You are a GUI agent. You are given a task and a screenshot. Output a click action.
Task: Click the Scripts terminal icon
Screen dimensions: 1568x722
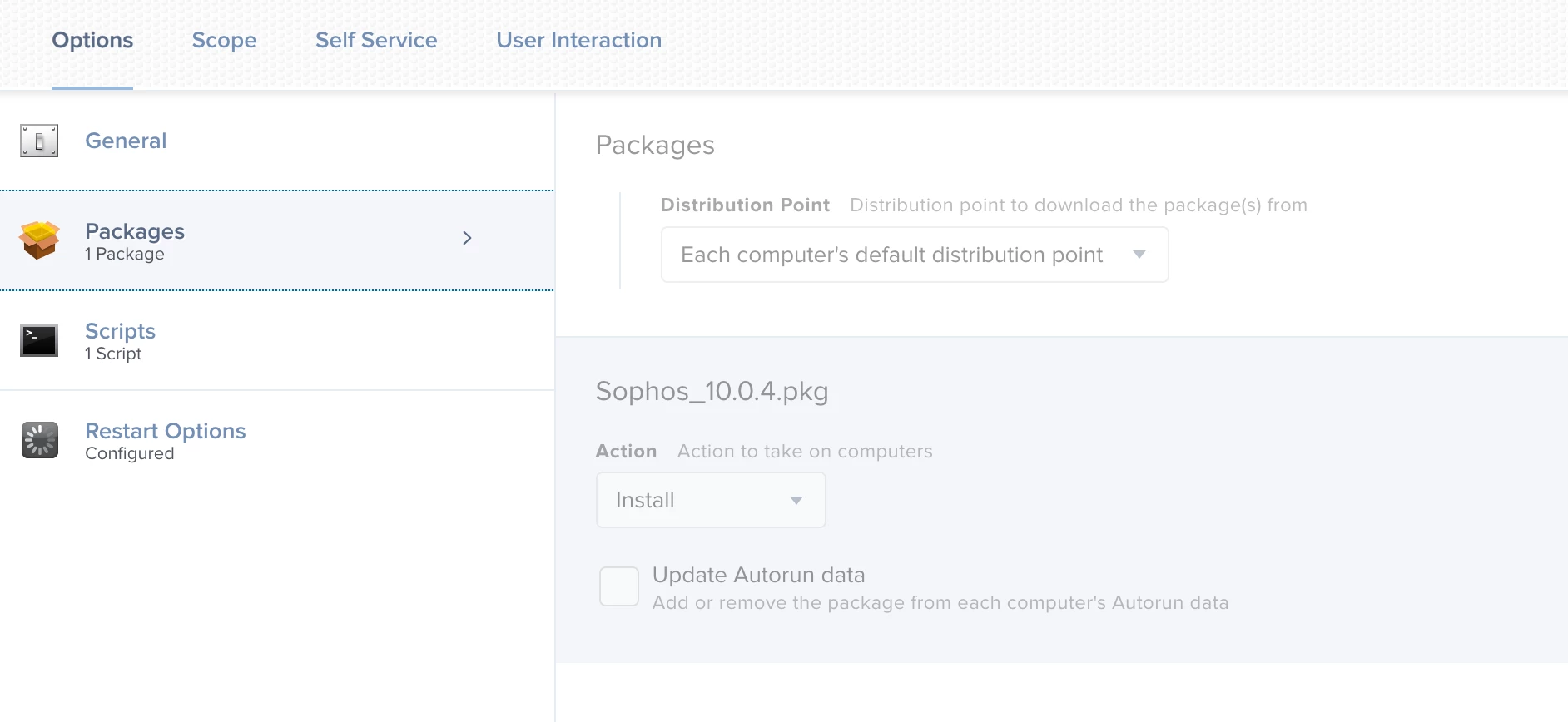click(39, 340)
